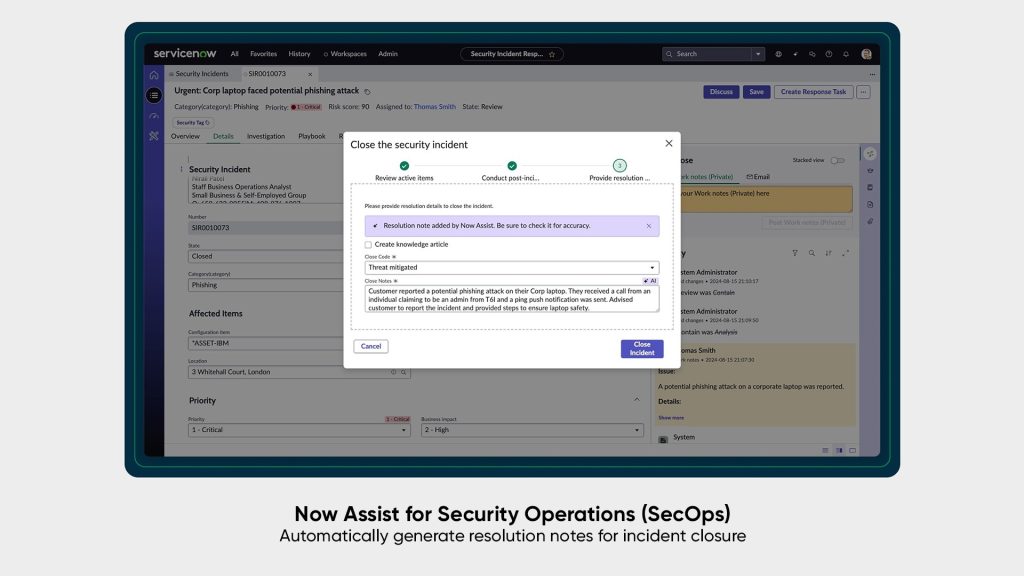Collapse the Priority section
This screenshot has height=576, width=1024.
[x=637, y=400]
